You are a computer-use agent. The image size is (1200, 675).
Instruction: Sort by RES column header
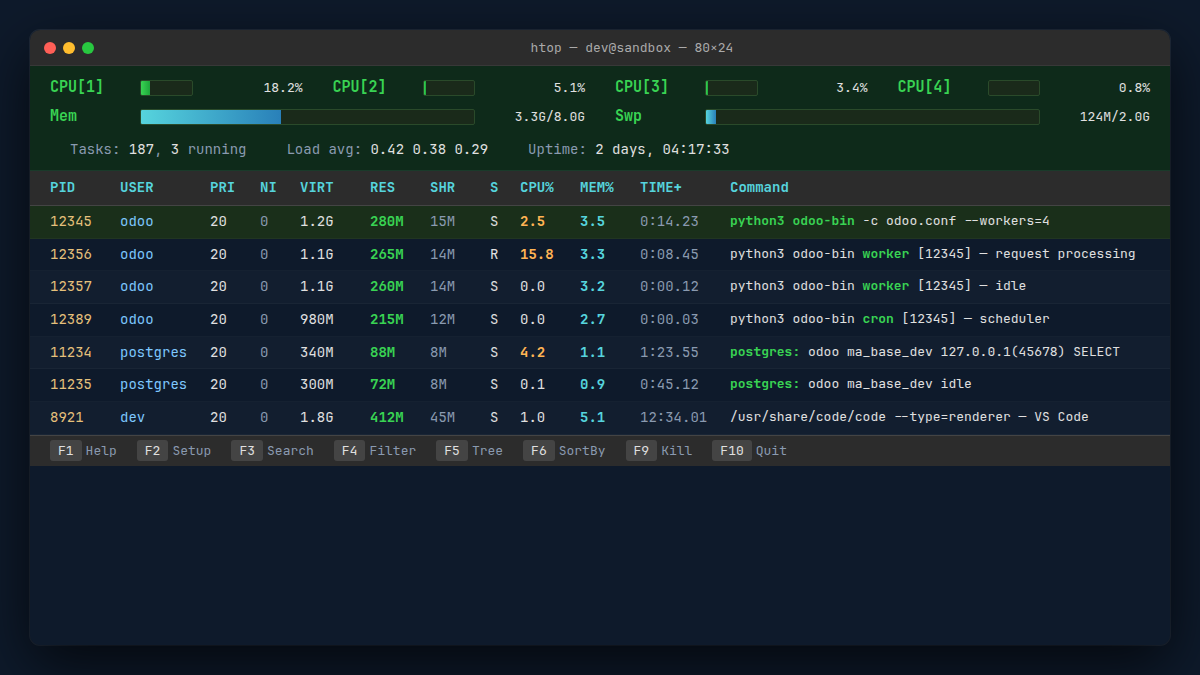[382, 188]
